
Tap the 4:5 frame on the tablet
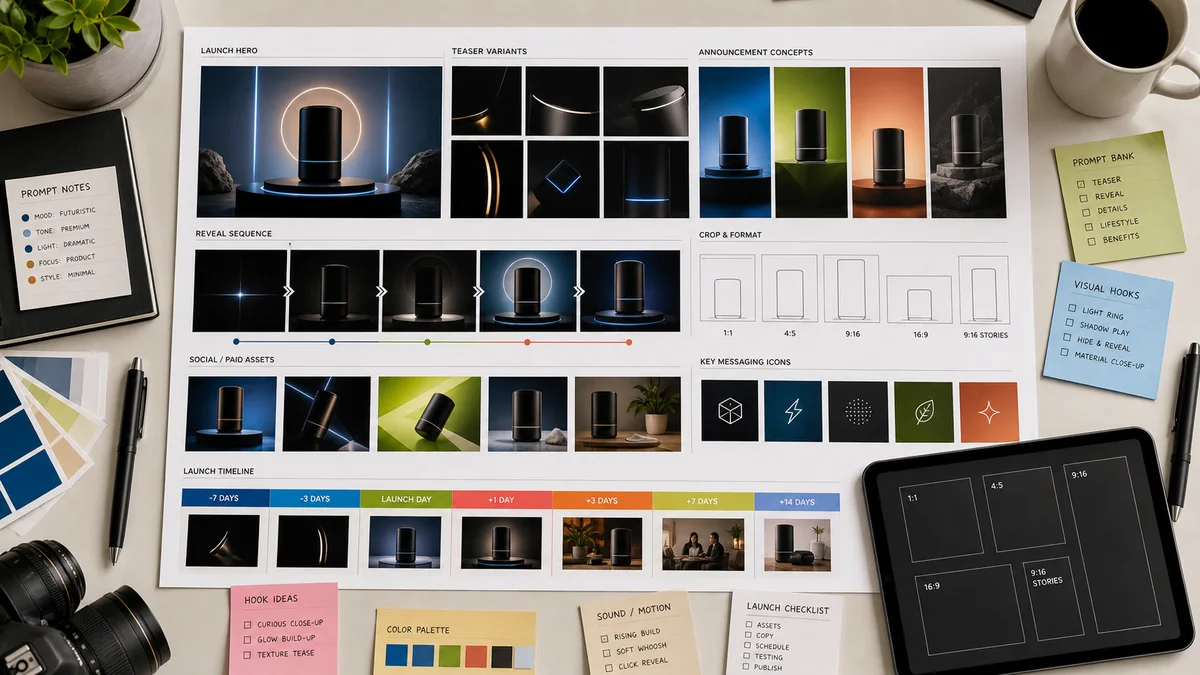(1024, 508)
